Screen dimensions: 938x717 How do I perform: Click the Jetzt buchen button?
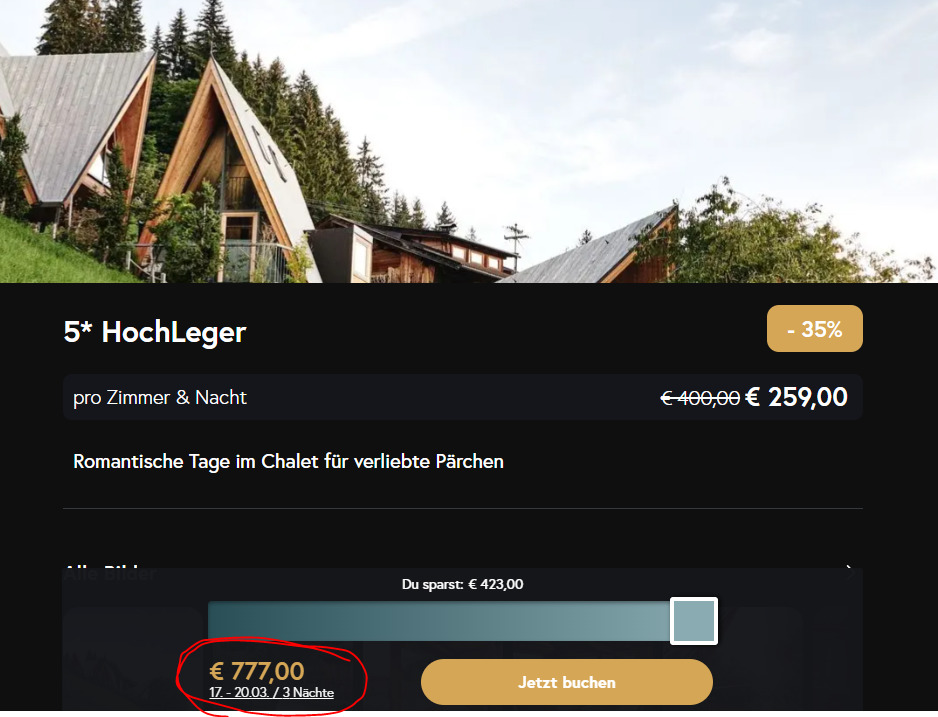(567, 682)
